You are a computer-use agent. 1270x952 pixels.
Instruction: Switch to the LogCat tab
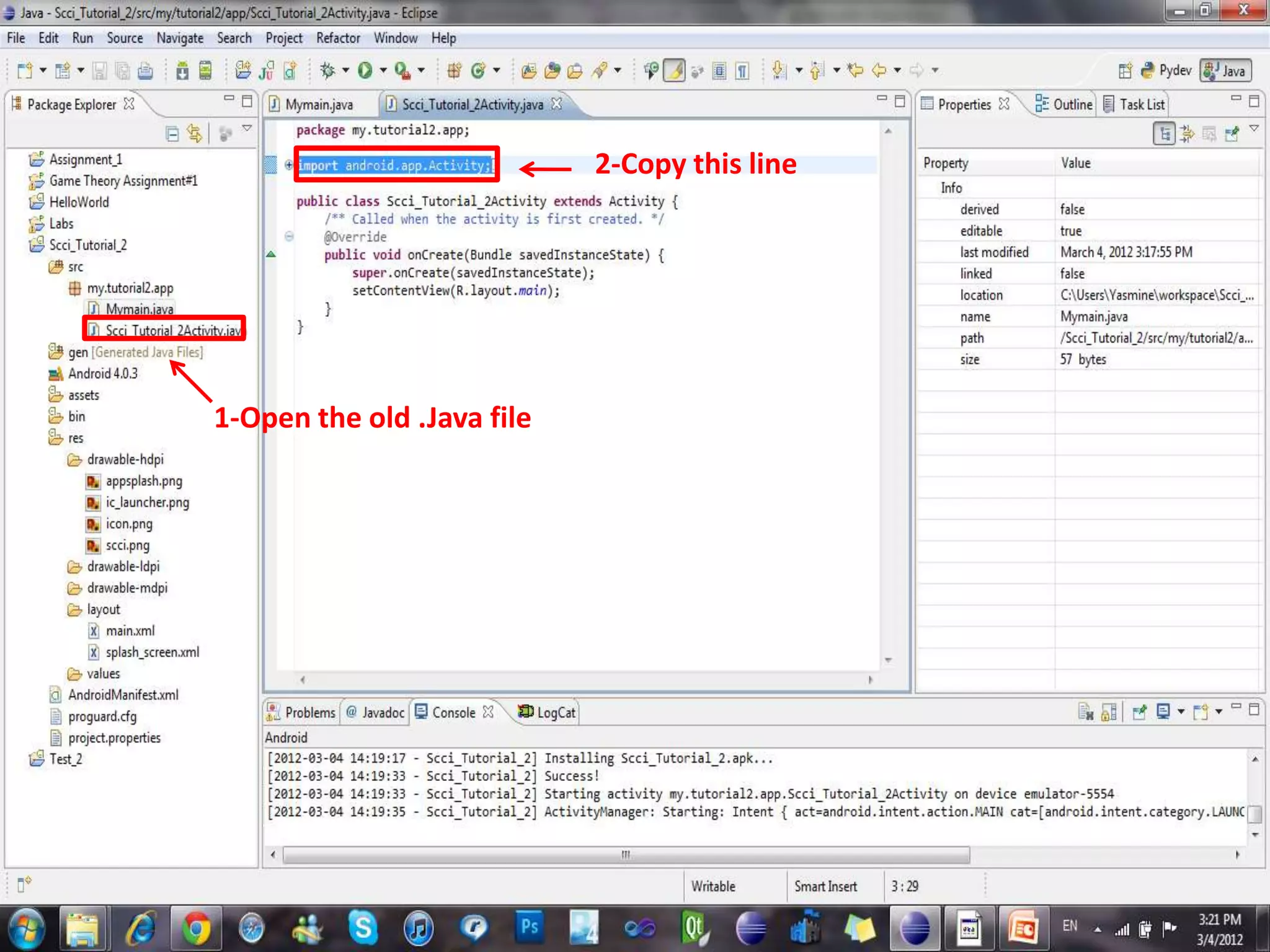coord(548,712)
